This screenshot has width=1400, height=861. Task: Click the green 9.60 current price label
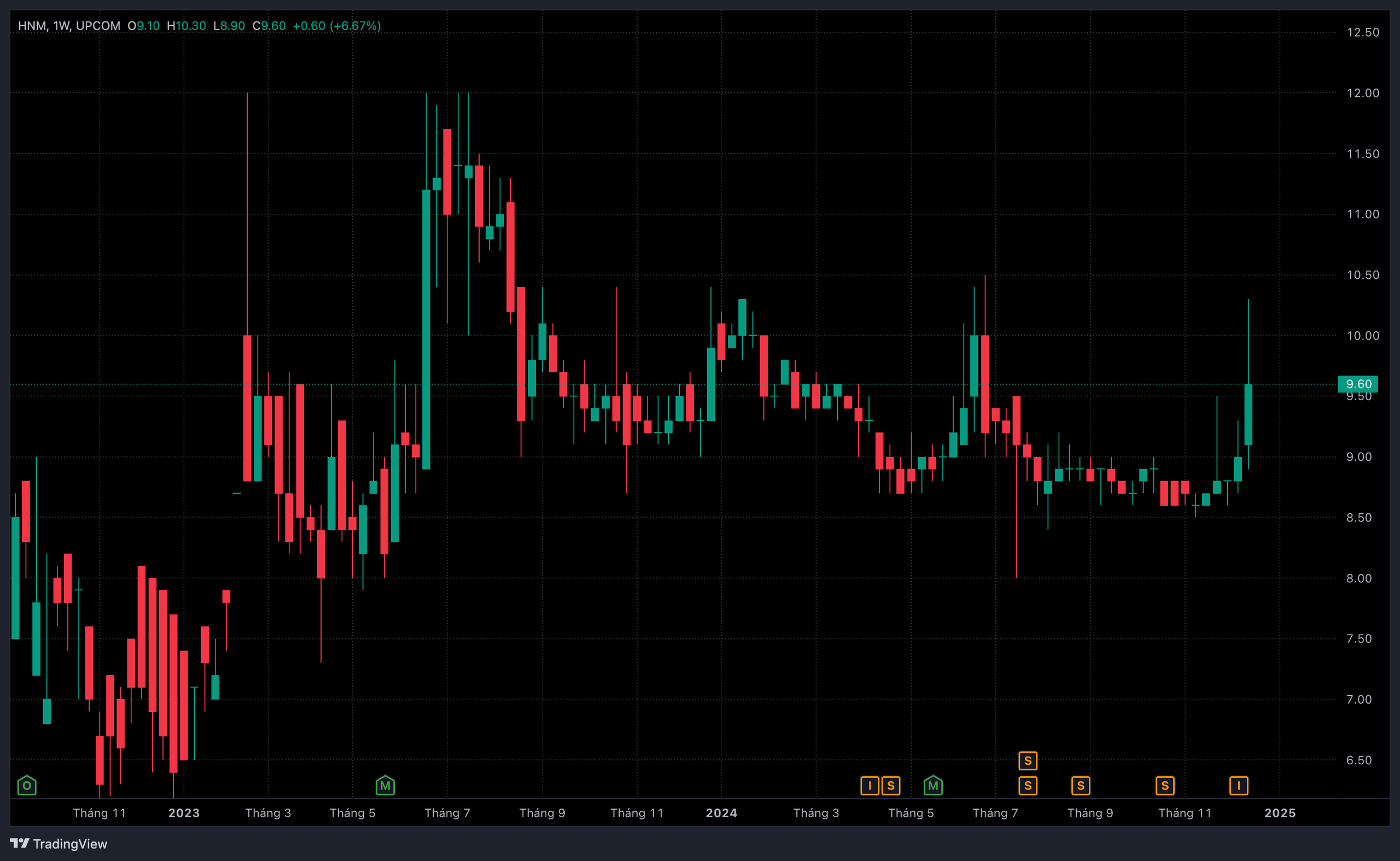tap(1358, 384)
